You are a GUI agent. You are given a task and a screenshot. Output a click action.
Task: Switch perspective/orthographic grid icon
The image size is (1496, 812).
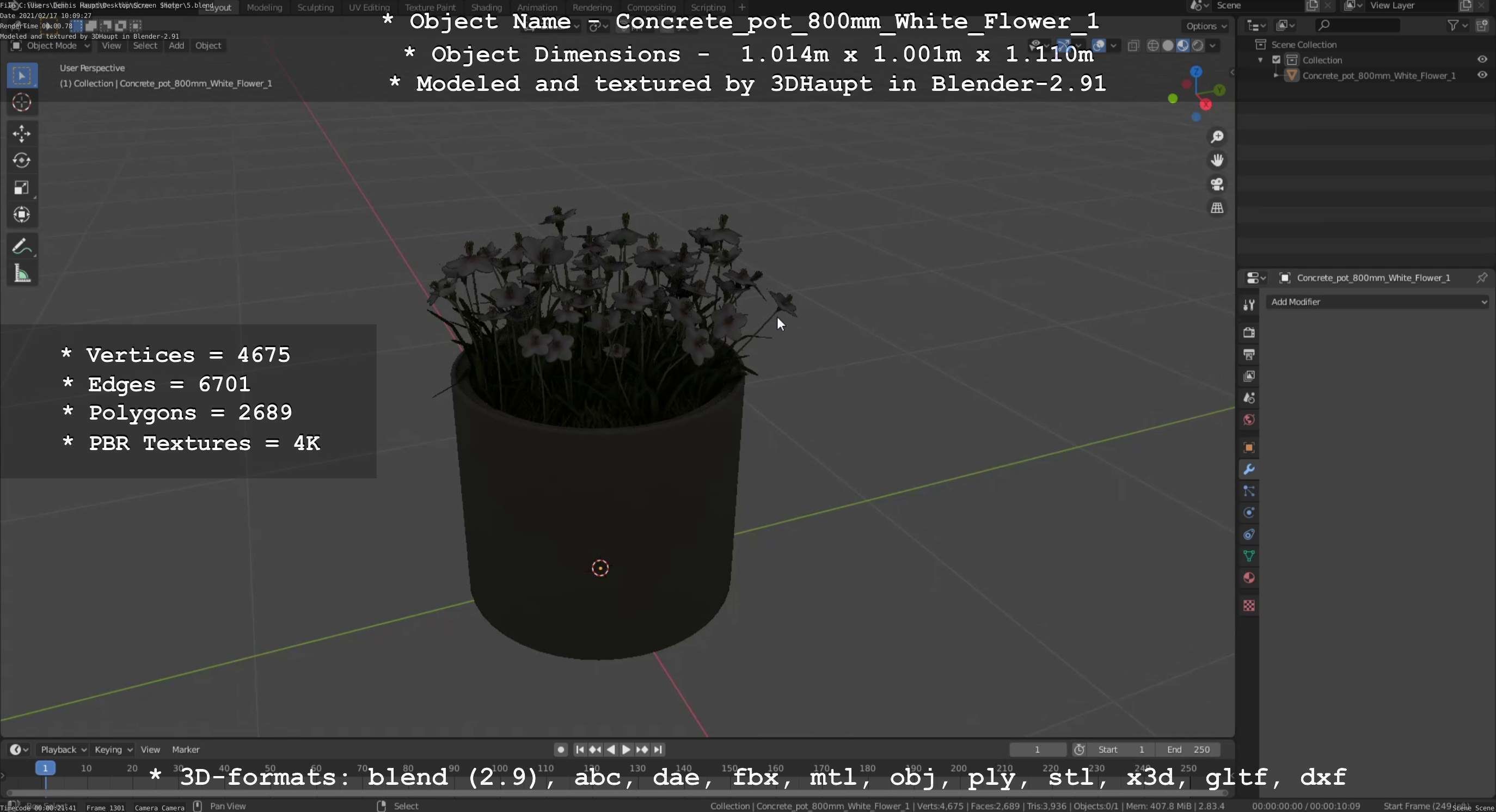coord(1217,208)
